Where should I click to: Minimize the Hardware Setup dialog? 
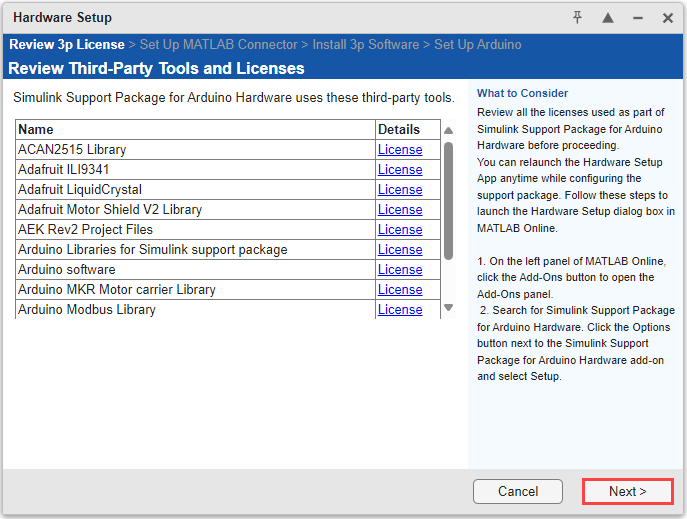point(638,18)
